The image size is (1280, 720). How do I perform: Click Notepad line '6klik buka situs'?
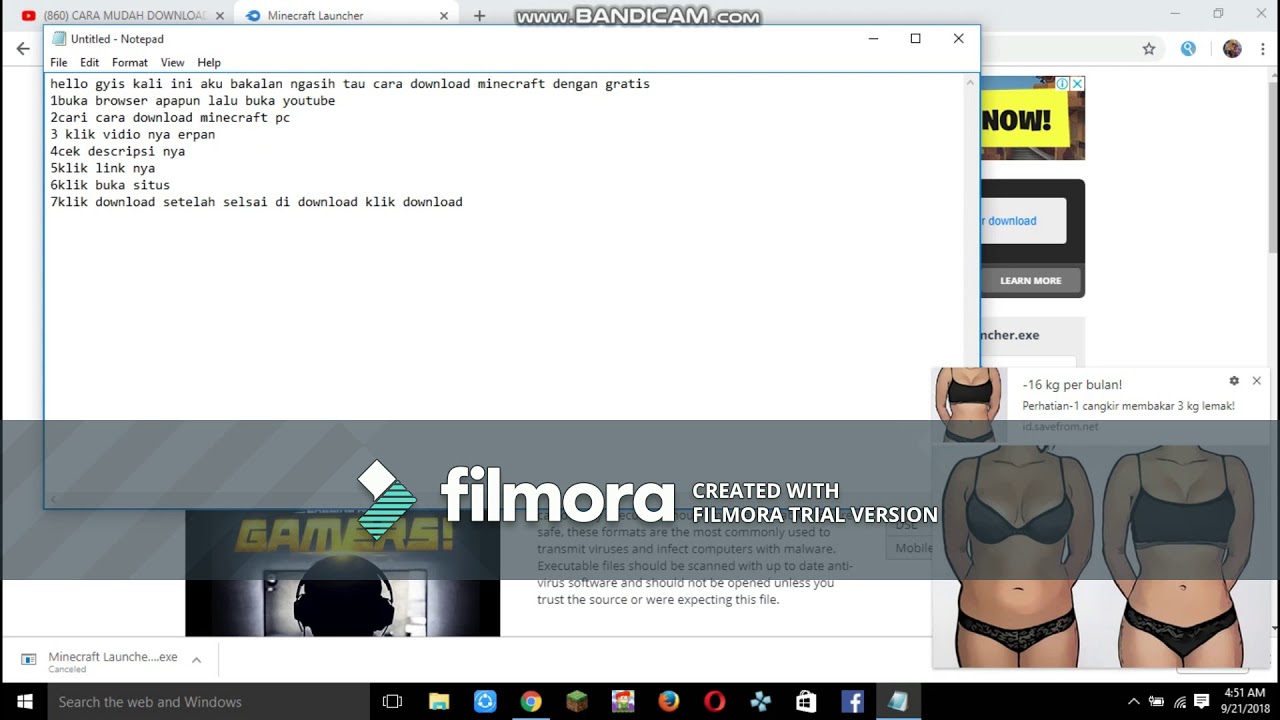pyautogui.click(x=110, y=185)
